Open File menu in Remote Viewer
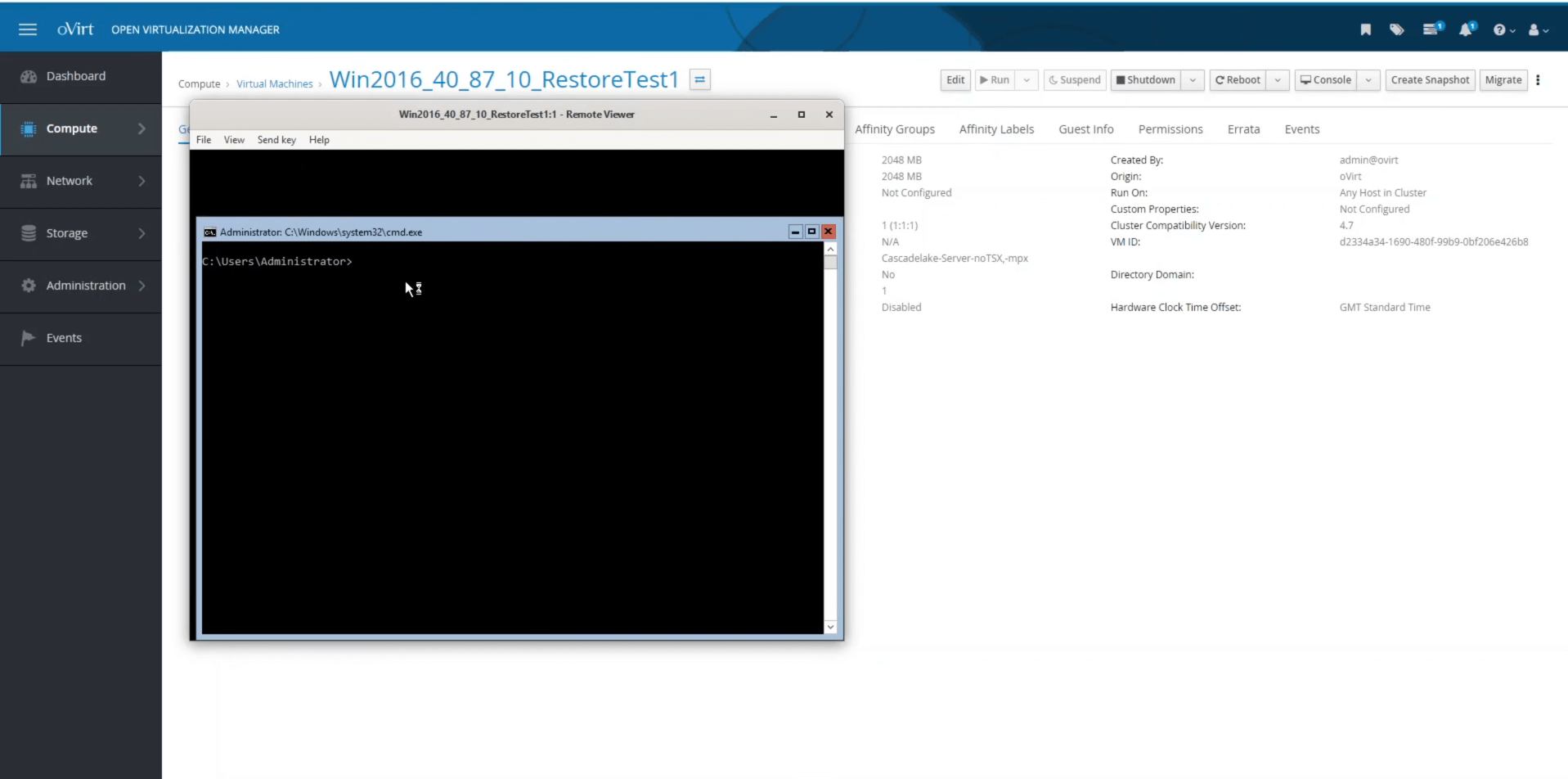 click(204, 140)
